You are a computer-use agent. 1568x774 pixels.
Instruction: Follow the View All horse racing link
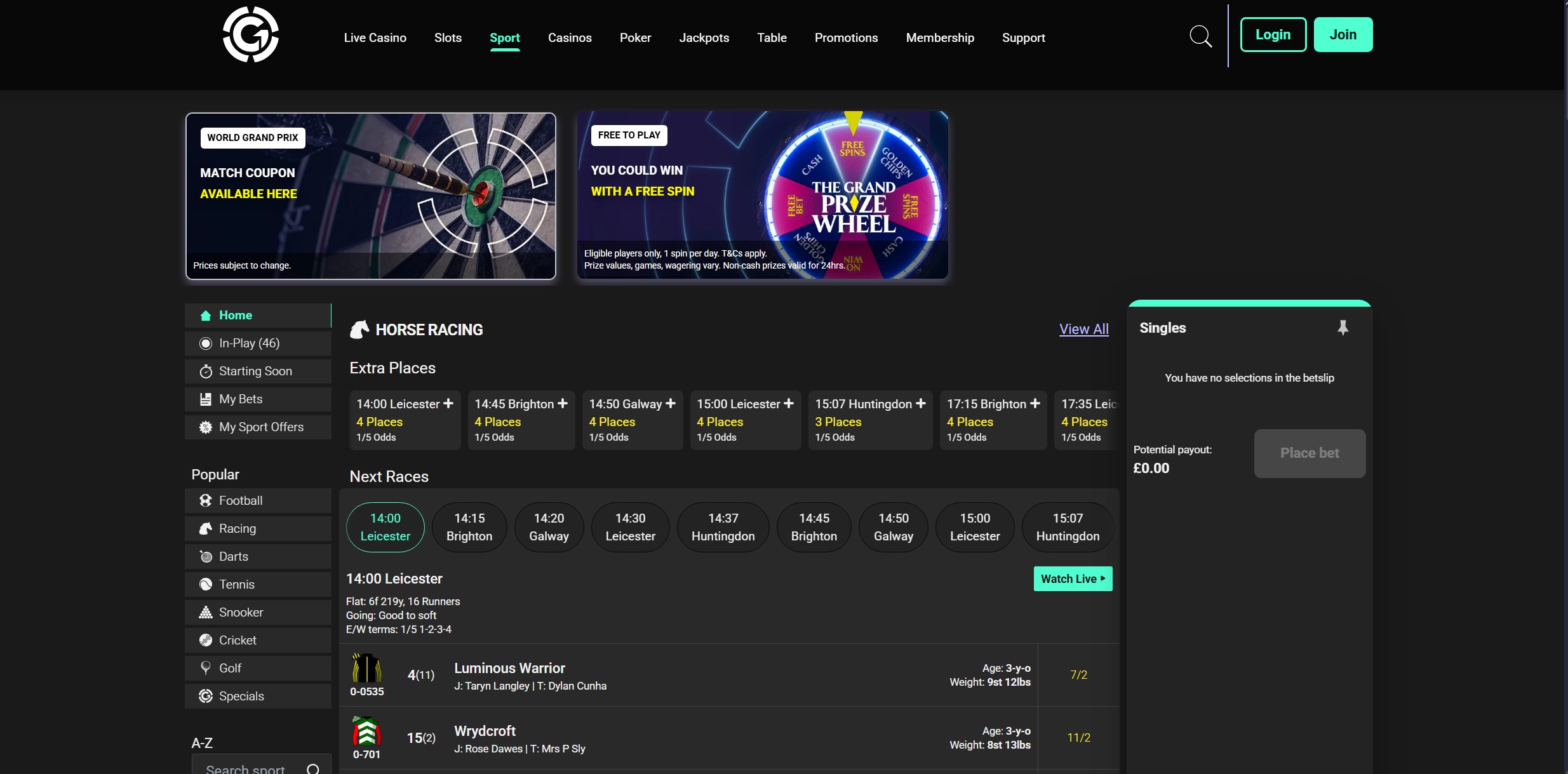pos(1083,330)
